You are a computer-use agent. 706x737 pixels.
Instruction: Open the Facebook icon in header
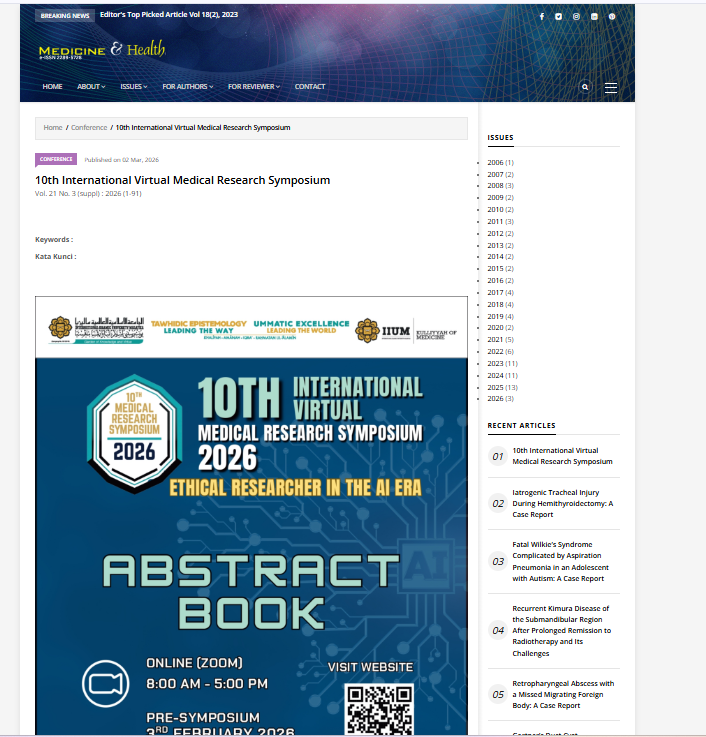542,16
